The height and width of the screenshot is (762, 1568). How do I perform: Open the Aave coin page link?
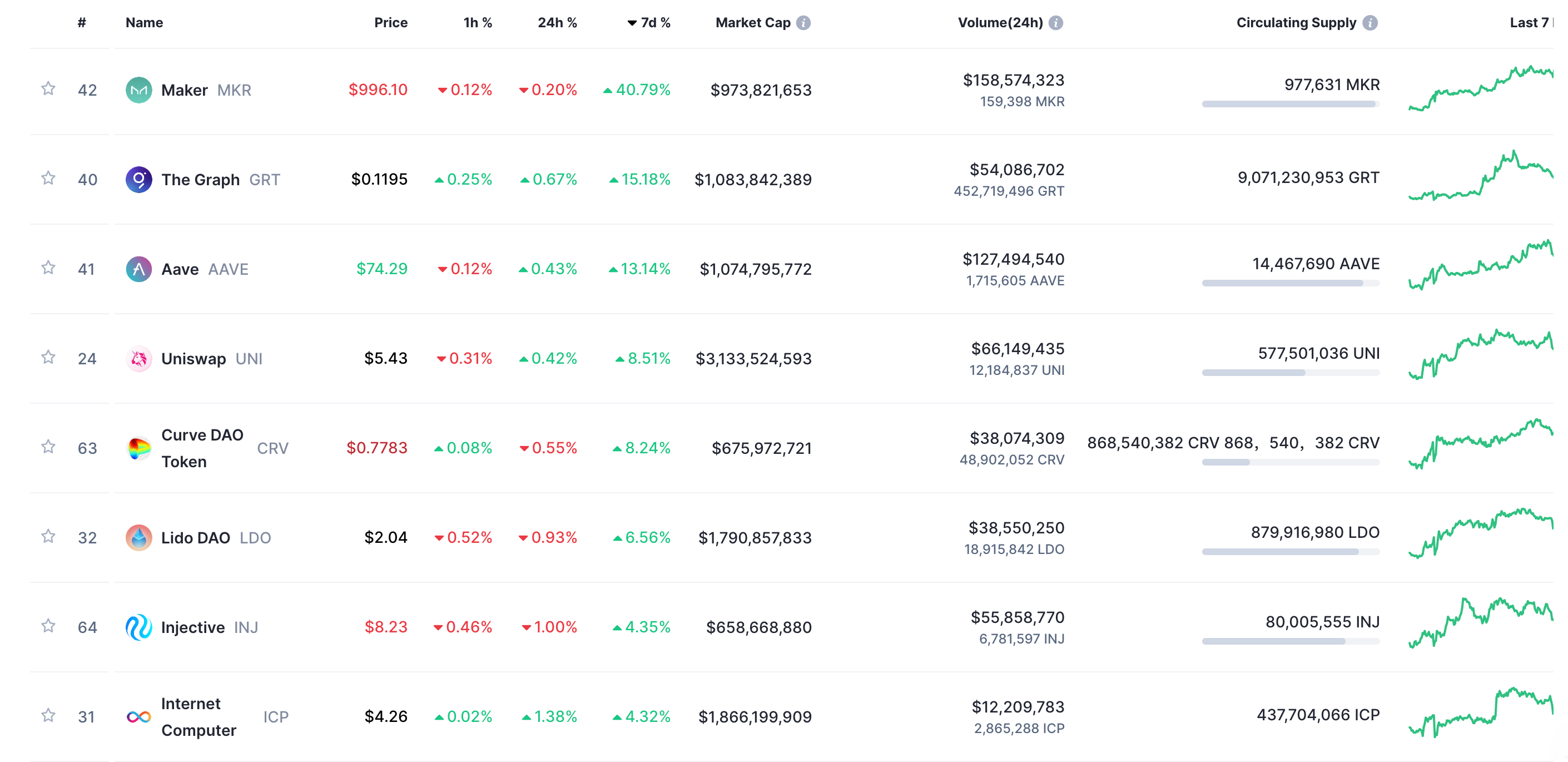point(180,269)
